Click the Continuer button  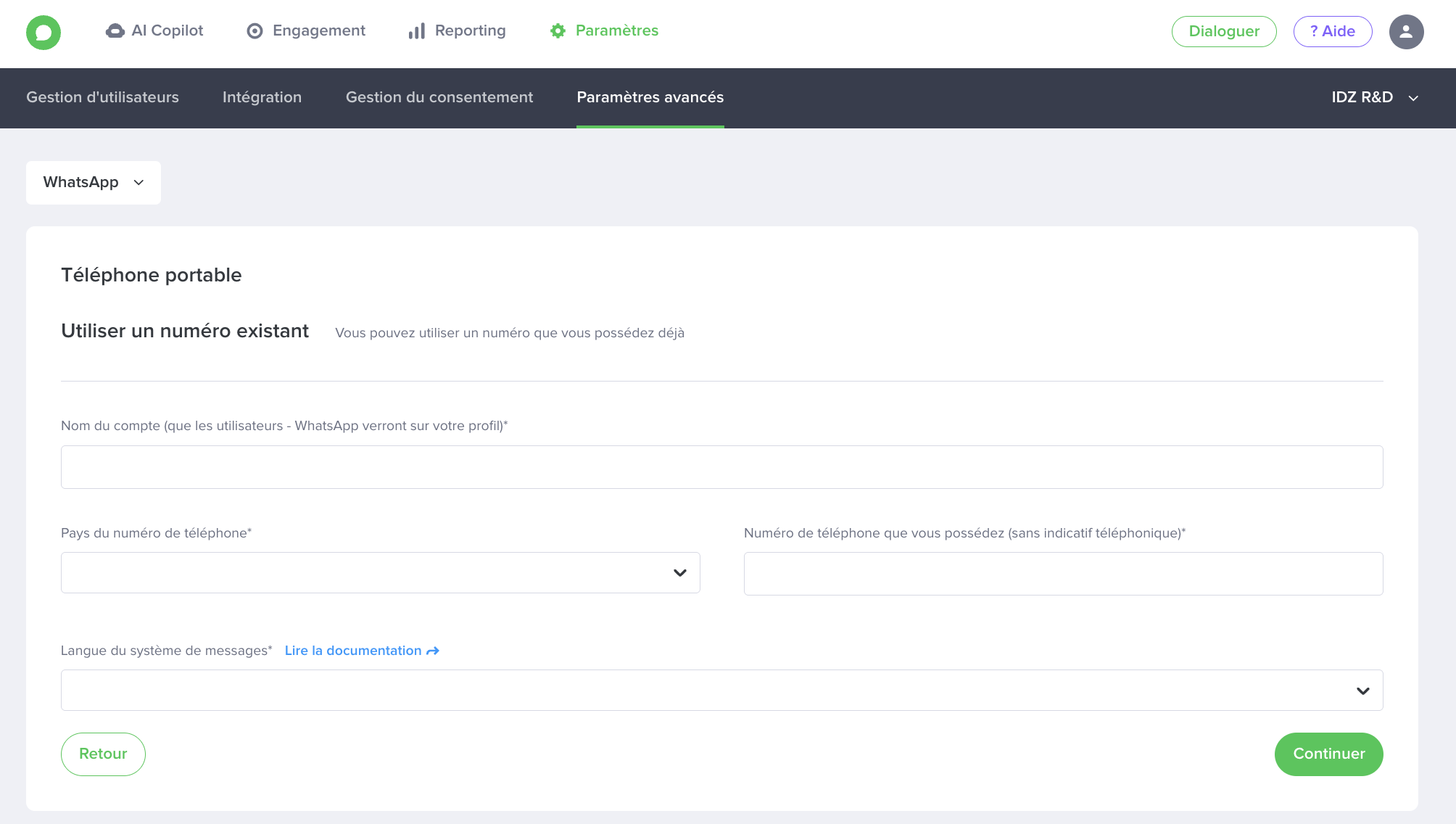pyautogui.click(x=1329, y=754)
